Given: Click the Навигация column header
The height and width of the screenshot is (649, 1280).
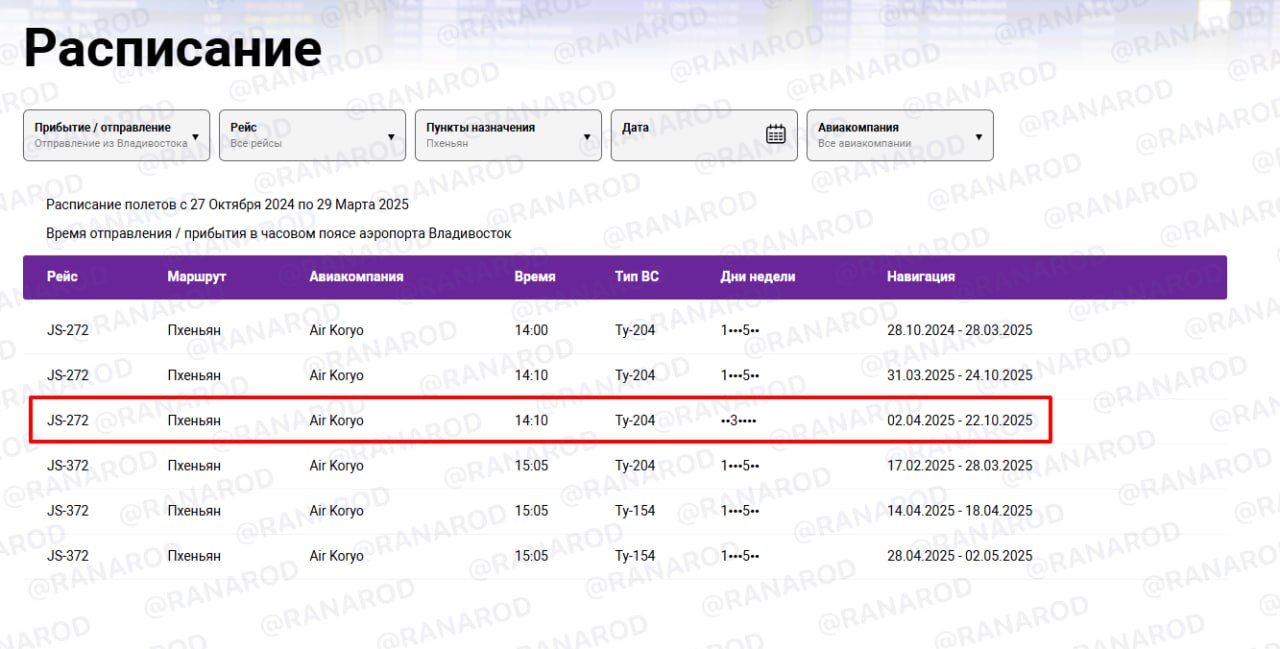Looking at the screenshot, I should pos(920,277).
